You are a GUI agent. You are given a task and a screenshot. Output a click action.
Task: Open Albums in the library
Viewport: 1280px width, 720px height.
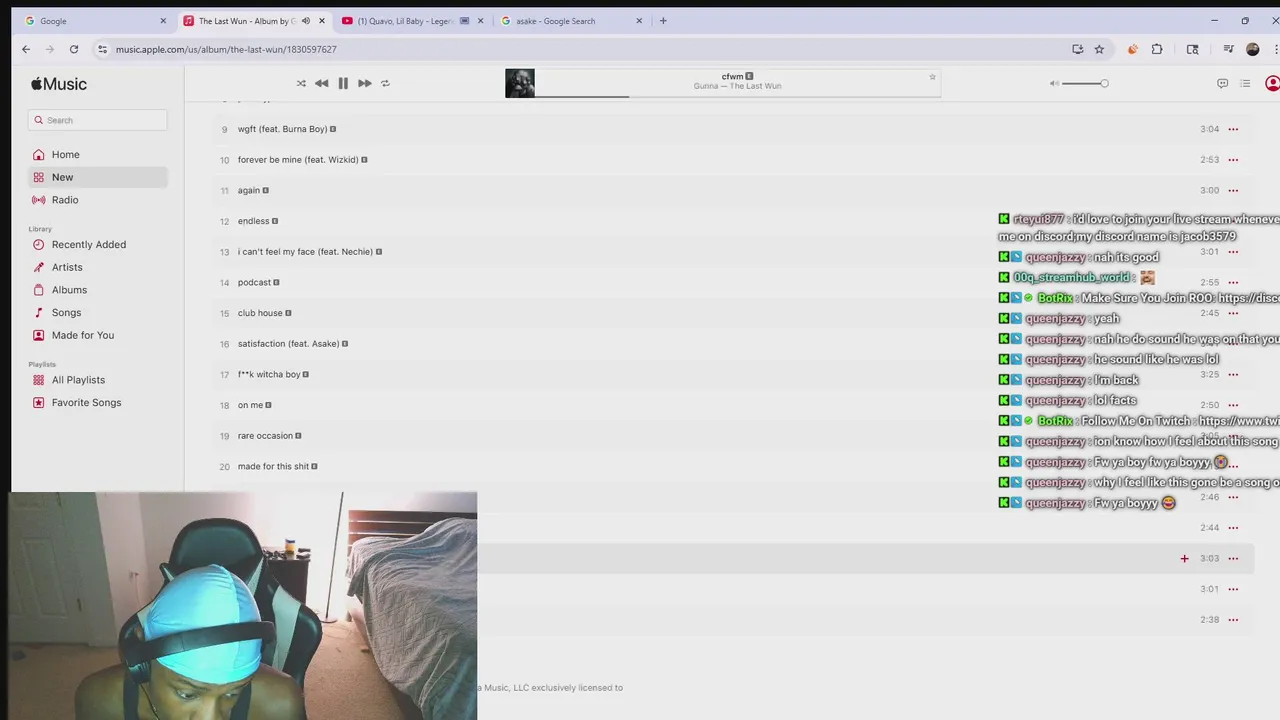tap(98, 290)
